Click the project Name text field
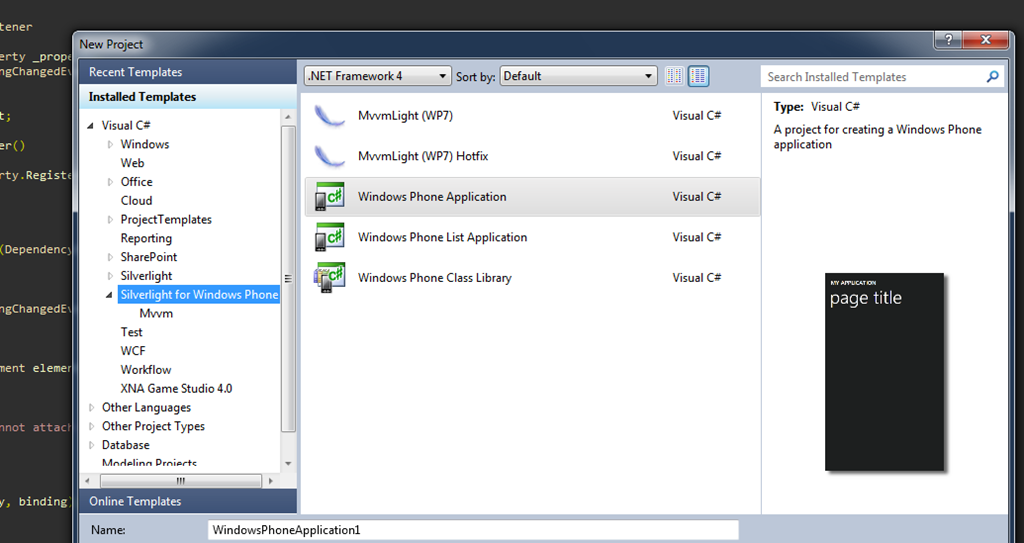Screen dimensions: 1024x543 [473, 530]
